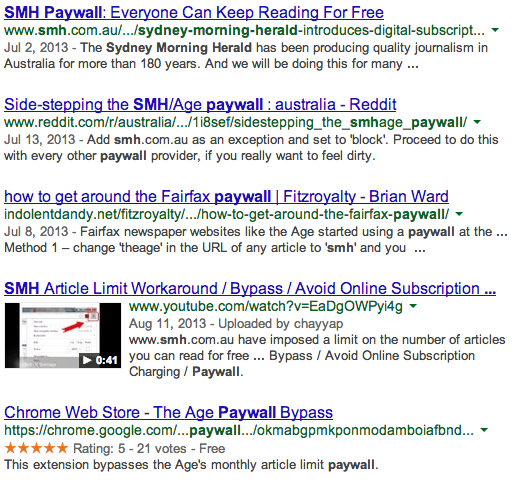The width and height of the screenshot is (516, 484).
Task: Open SMH Article Limit Workaround YouTube result
Action: tap(250, 289)
